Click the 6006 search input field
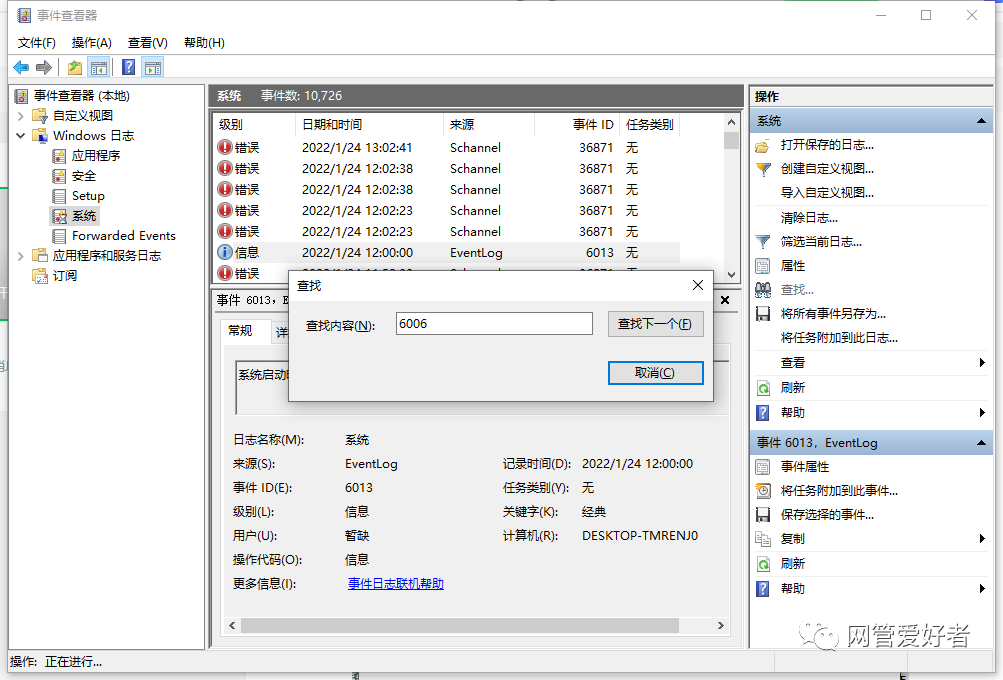1003x680 pixels. click(493, 323)
